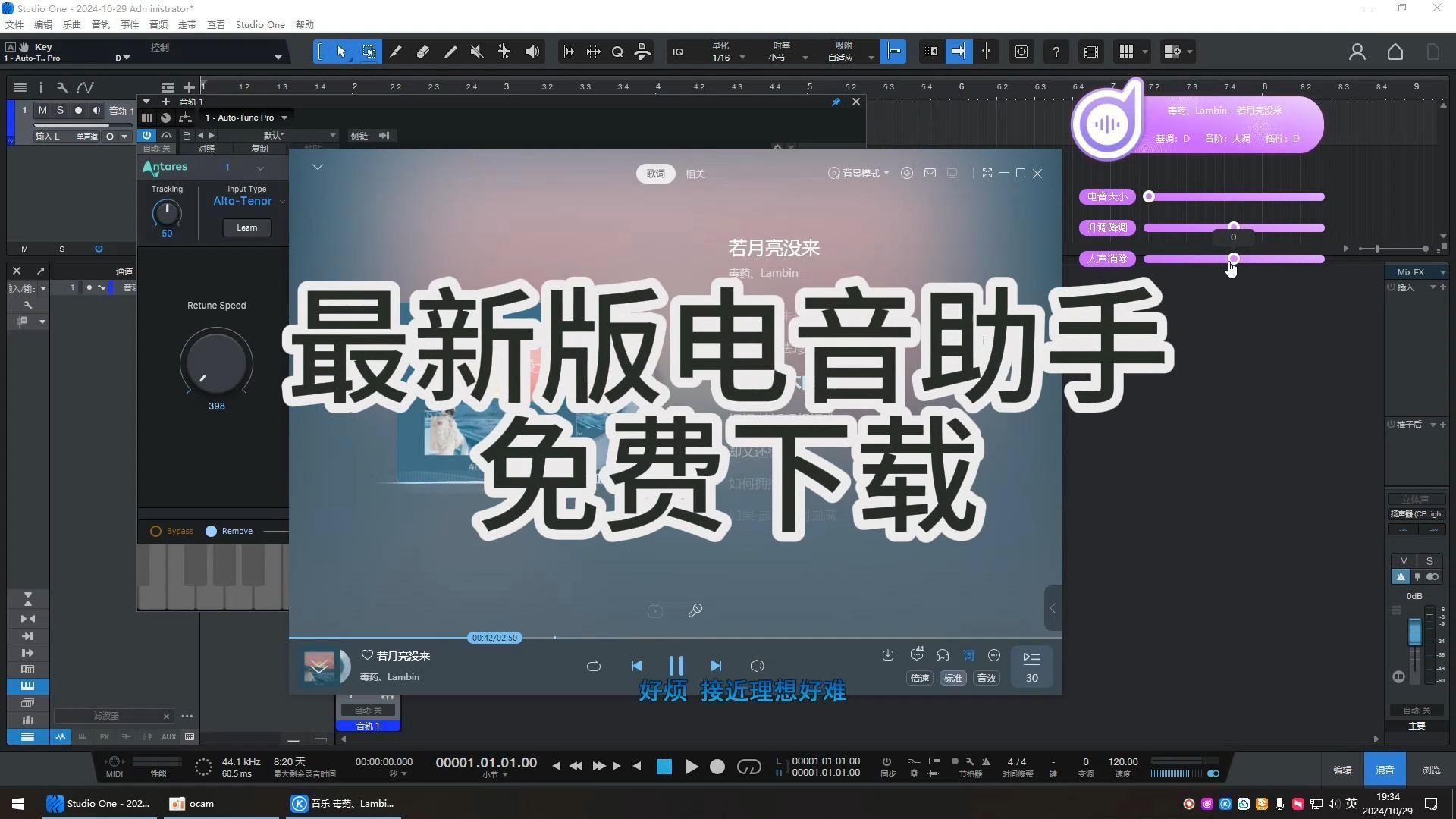Screen dimensions: 1456x819
Task: Click the Learn button in Antares
Action: pos(247,227)
